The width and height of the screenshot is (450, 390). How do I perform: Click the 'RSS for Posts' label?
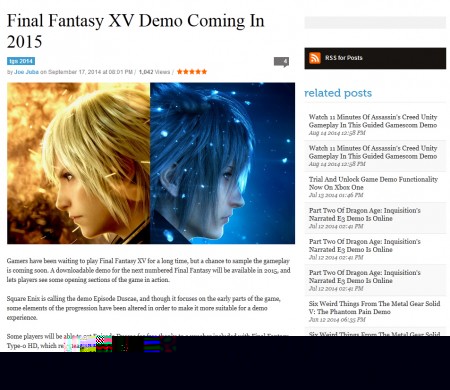pos(344,58)
